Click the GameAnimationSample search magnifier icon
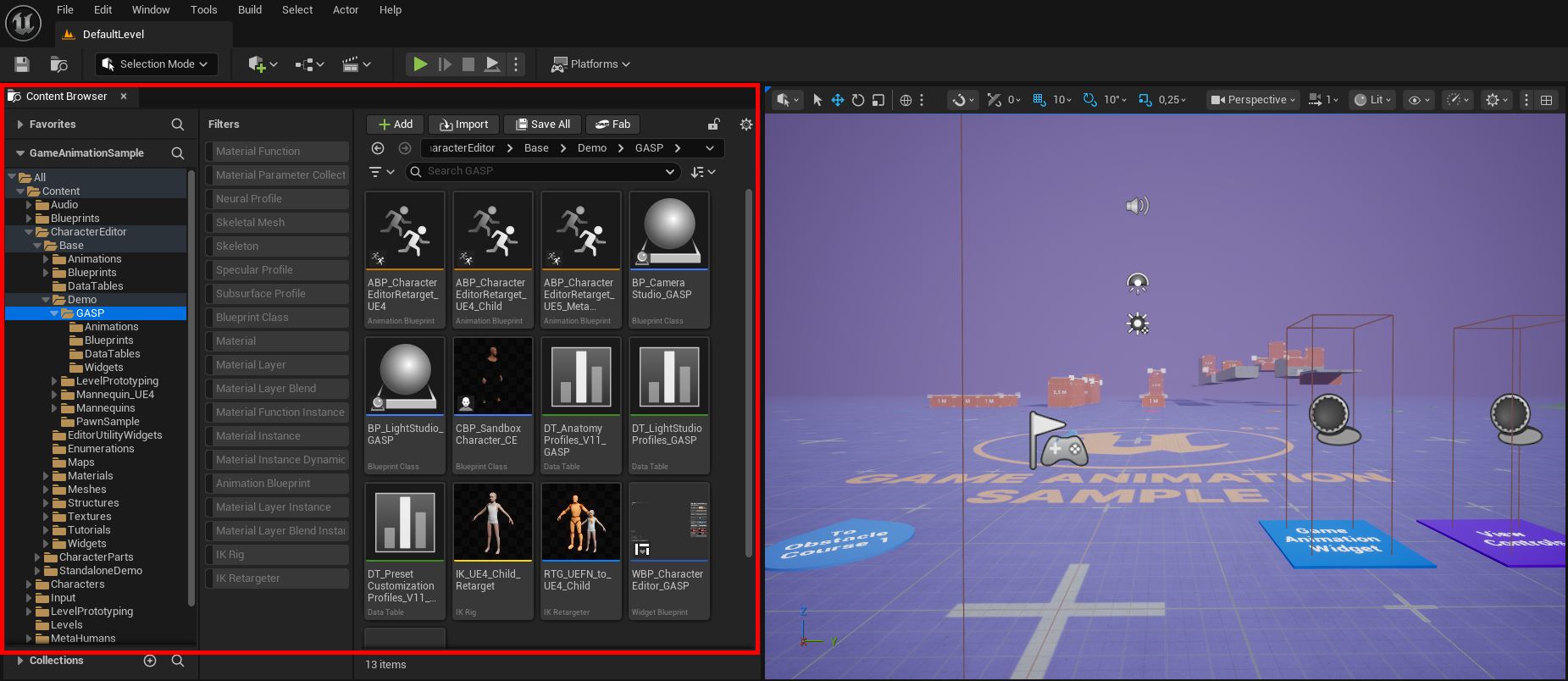The height and width of the screenshot is (681, 1568). pyautogui.click(x=178, y=153)
